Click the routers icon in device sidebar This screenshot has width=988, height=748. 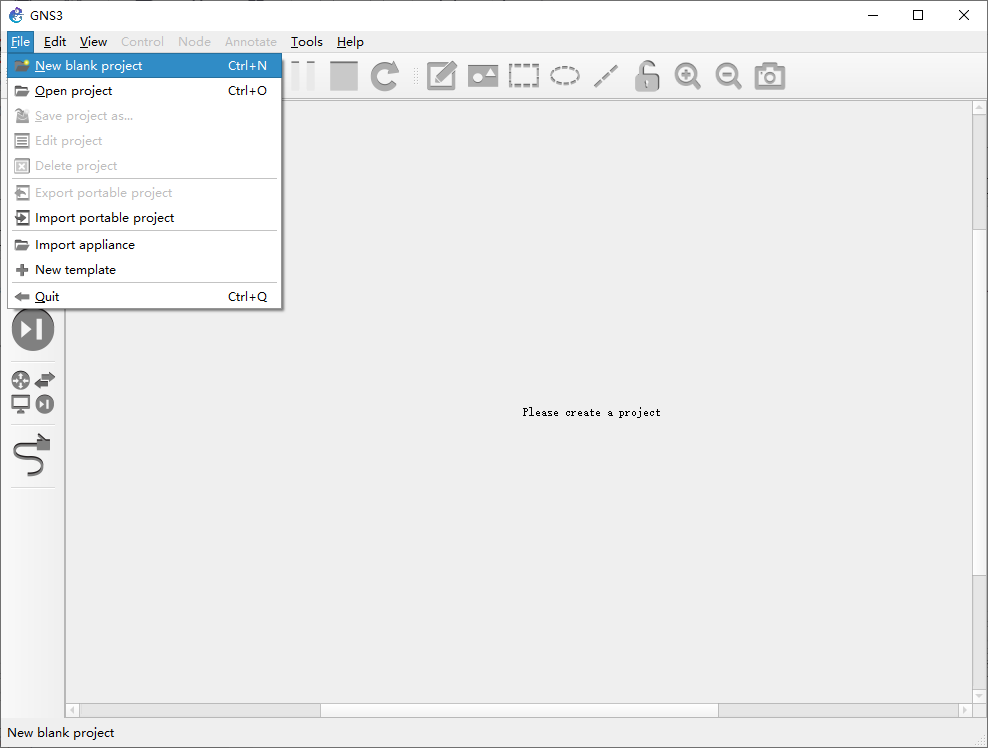pyautogui.click(x=21, y=380)
